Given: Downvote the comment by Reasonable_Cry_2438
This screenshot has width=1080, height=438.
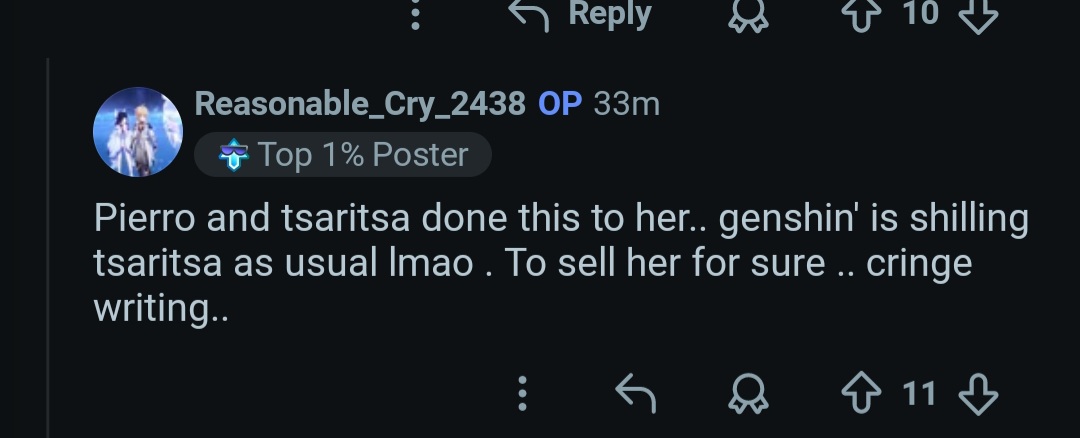Looking at the screenshot, I should [x=978, y=394].
